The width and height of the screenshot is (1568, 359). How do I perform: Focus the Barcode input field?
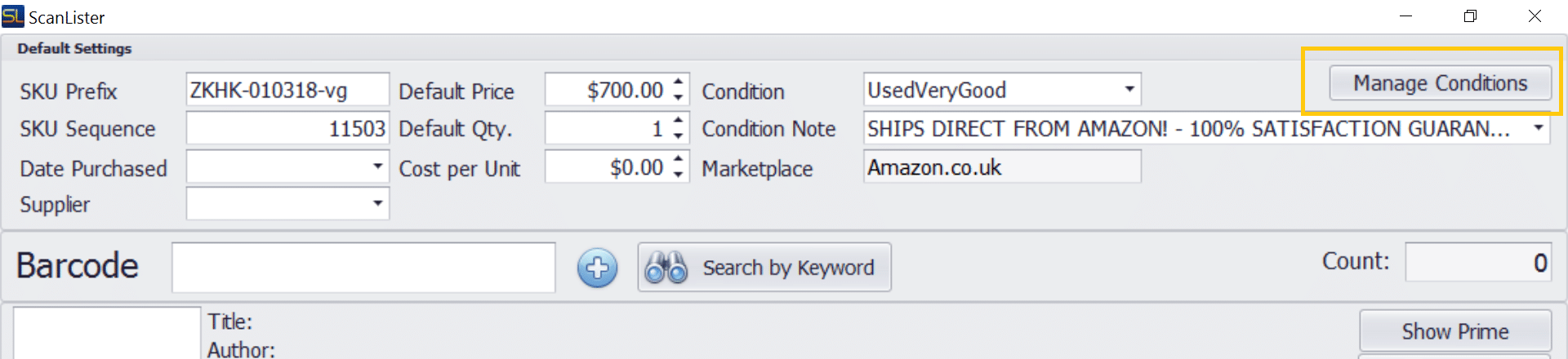pos(363,267)
